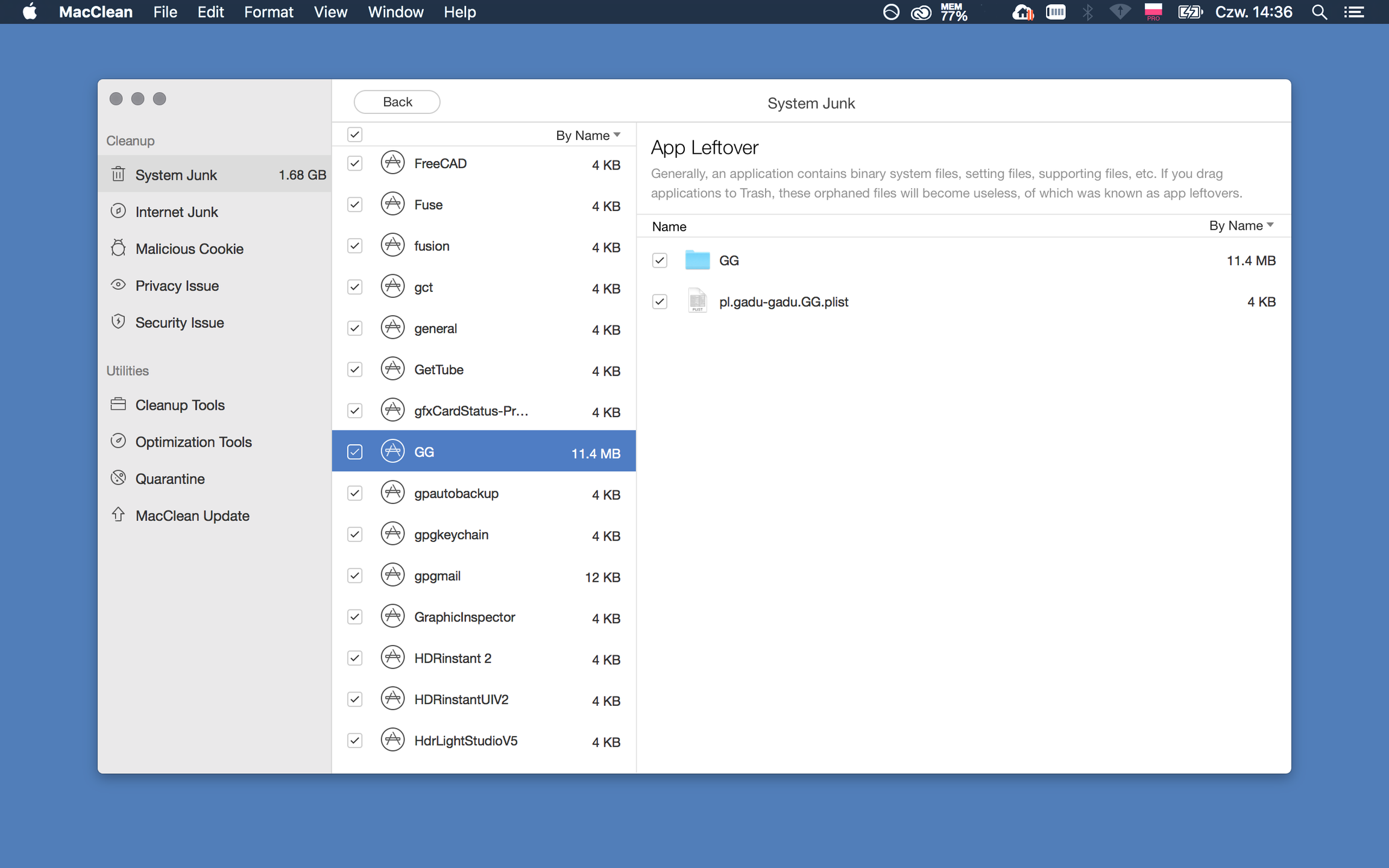This screenshot has width=1389, height=868.
Task: Click the app icon beside gct
Action: (x=392, y=287)
